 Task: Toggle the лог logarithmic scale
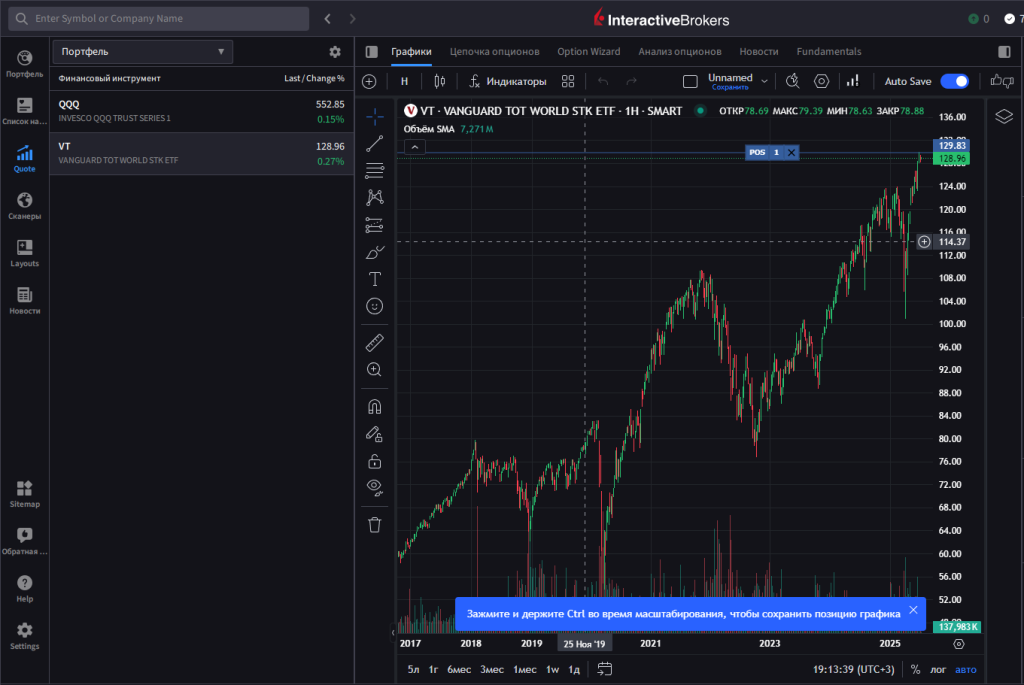937,670
